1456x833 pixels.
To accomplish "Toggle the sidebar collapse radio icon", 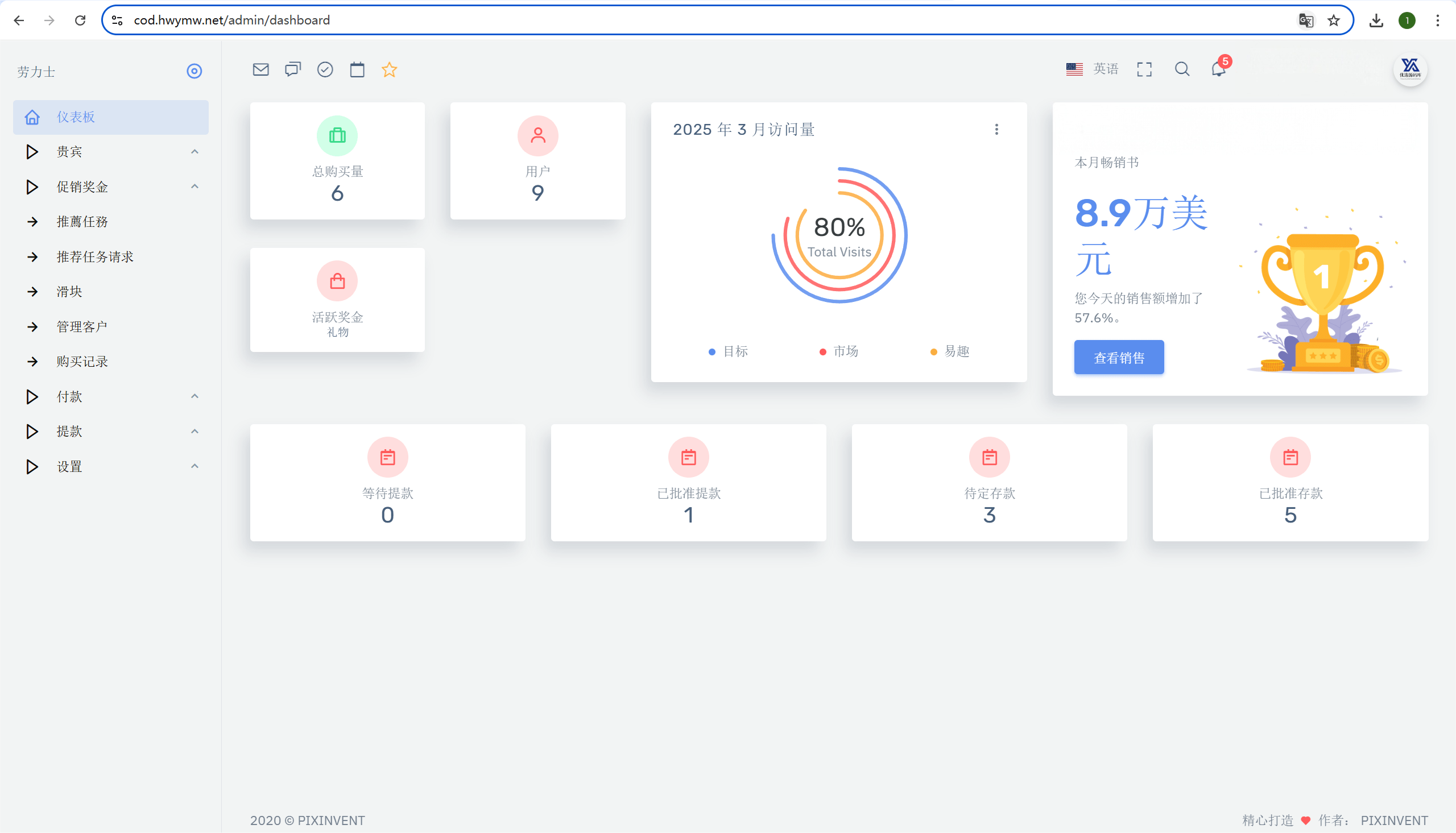I will tap(195, 71).
